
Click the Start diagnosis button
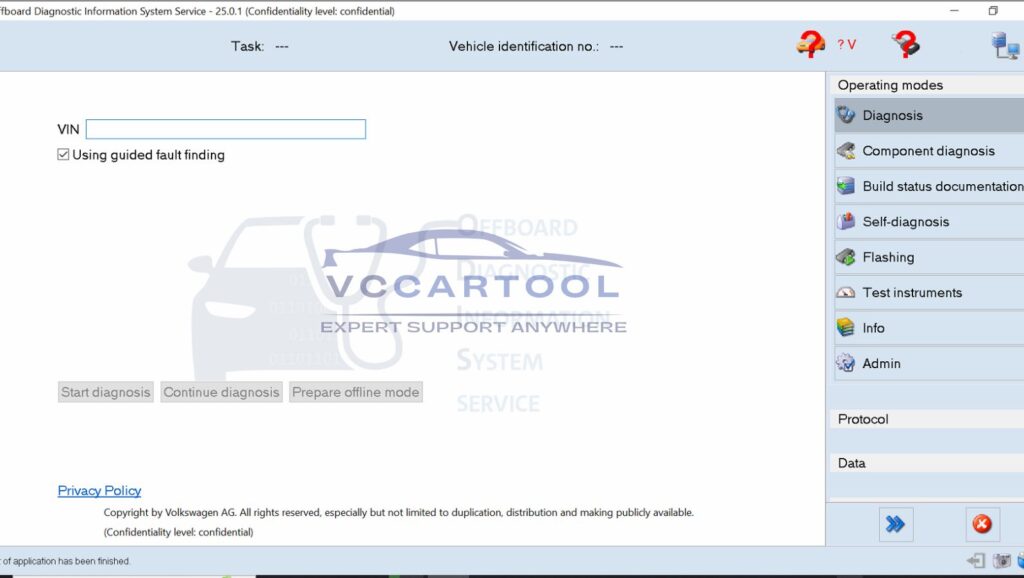[105, 392]
